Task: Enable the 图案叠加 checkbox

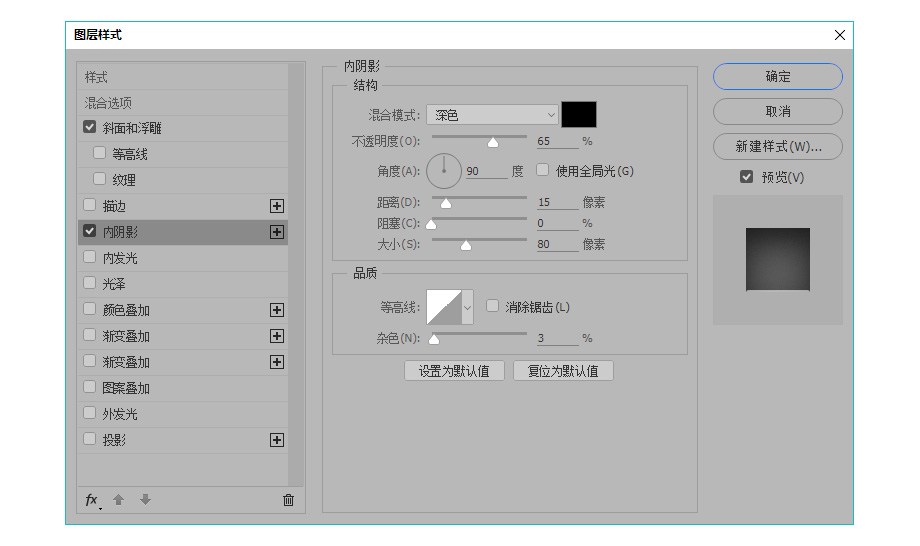Action: [90, 386]
